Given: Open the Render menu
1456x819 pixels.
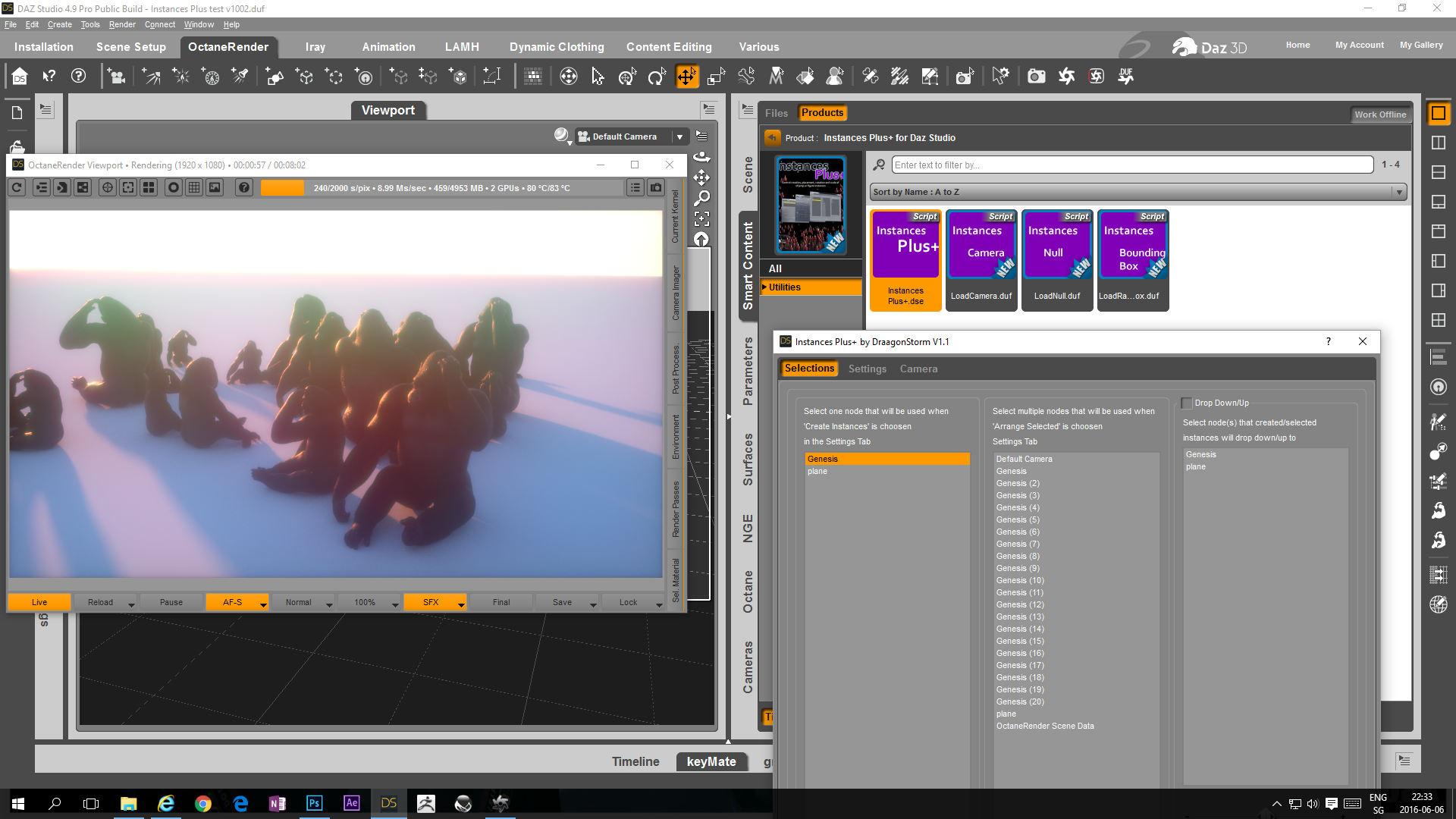Looking at the screenshot, I should point(122,24).
